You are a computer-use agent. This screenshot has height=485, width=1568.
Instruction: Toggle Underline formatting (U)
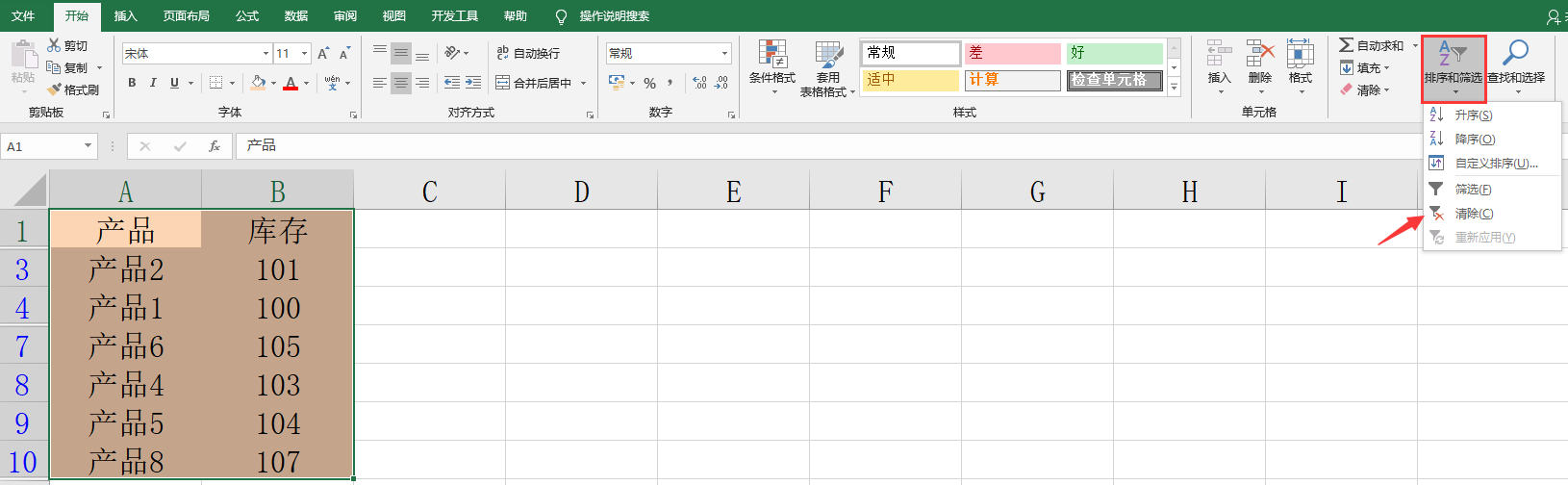tap(174, 83)
